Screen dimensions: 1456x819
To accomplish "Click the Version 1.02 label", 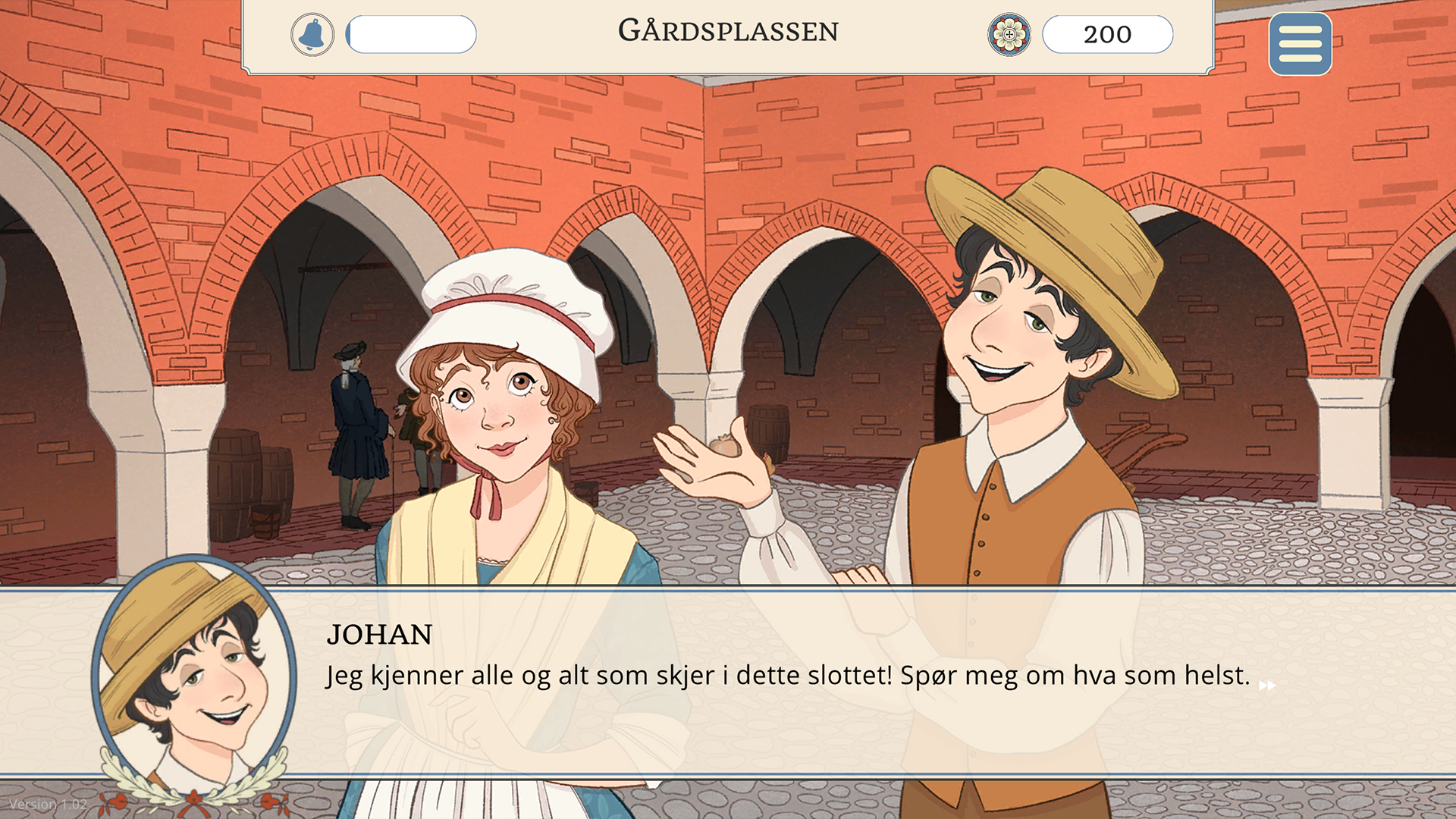I will pos(48,804).
